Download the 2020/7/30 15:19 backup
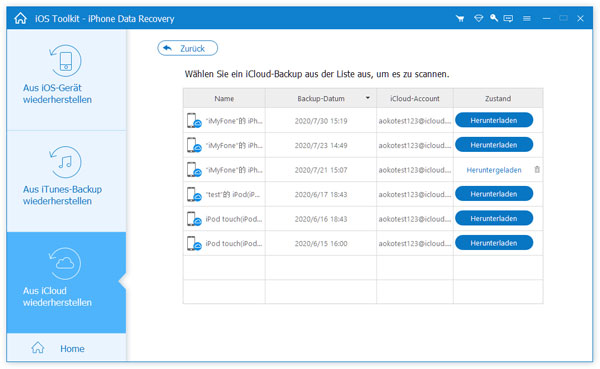Screen dimensions: 600x369 (494, 120)
